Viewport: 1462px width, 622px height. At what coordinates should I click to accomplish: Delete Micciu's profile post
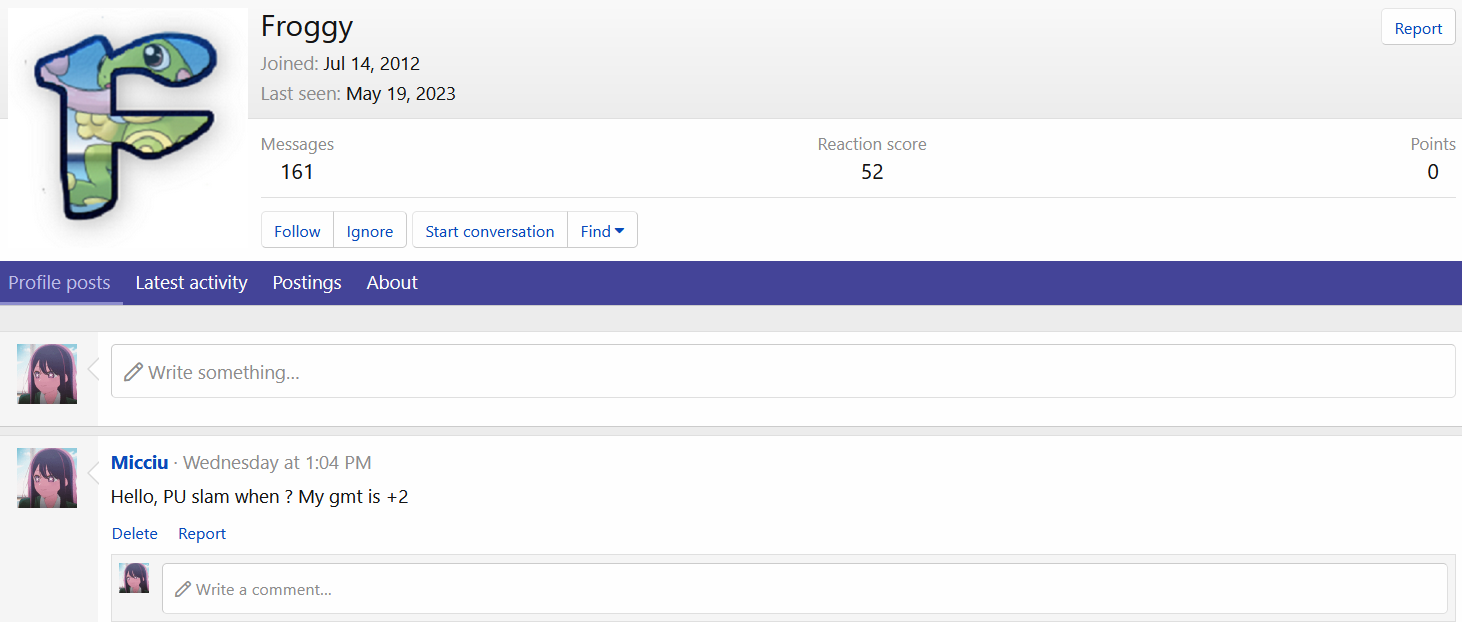coord(135,534)
